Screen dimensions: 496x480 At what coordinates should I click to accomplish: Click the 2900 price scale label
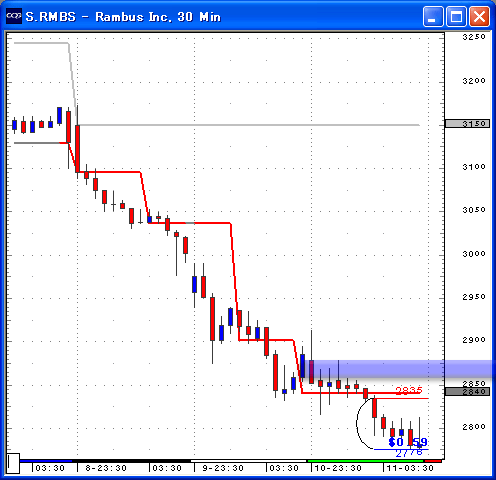474,340
